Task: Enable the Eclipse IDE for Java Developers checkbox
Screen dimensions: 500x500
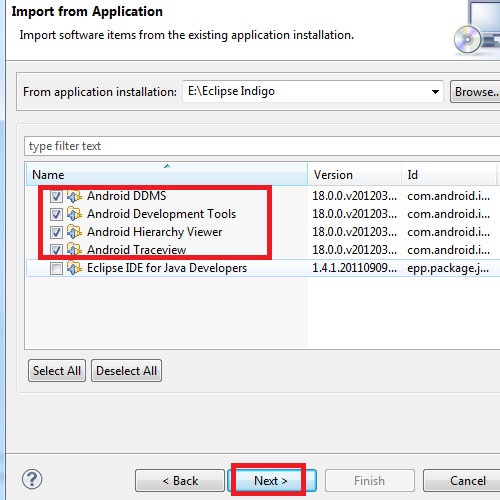Action: point(56,268)
